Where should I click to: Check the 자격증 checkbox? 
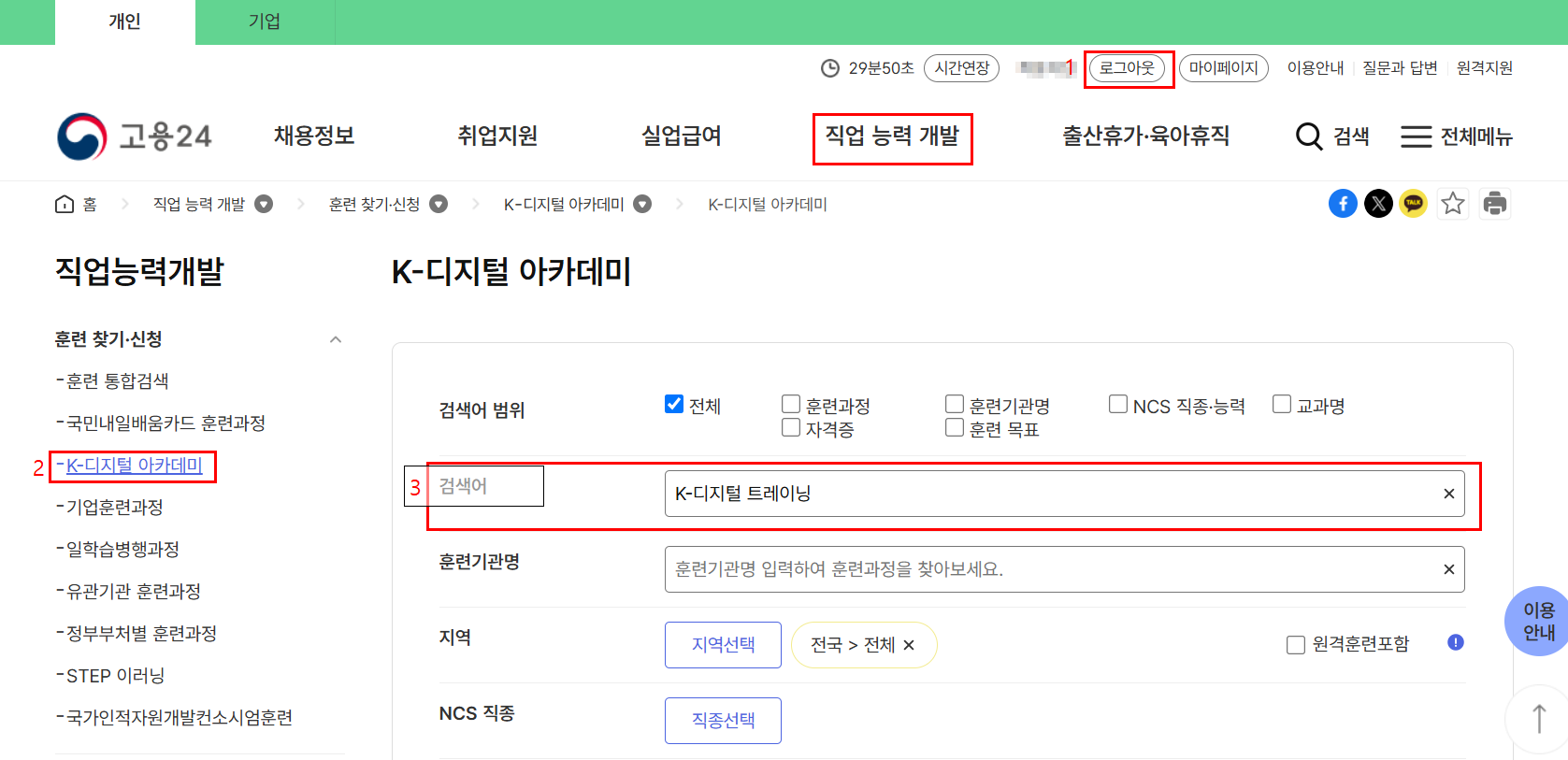click(791, 427)
